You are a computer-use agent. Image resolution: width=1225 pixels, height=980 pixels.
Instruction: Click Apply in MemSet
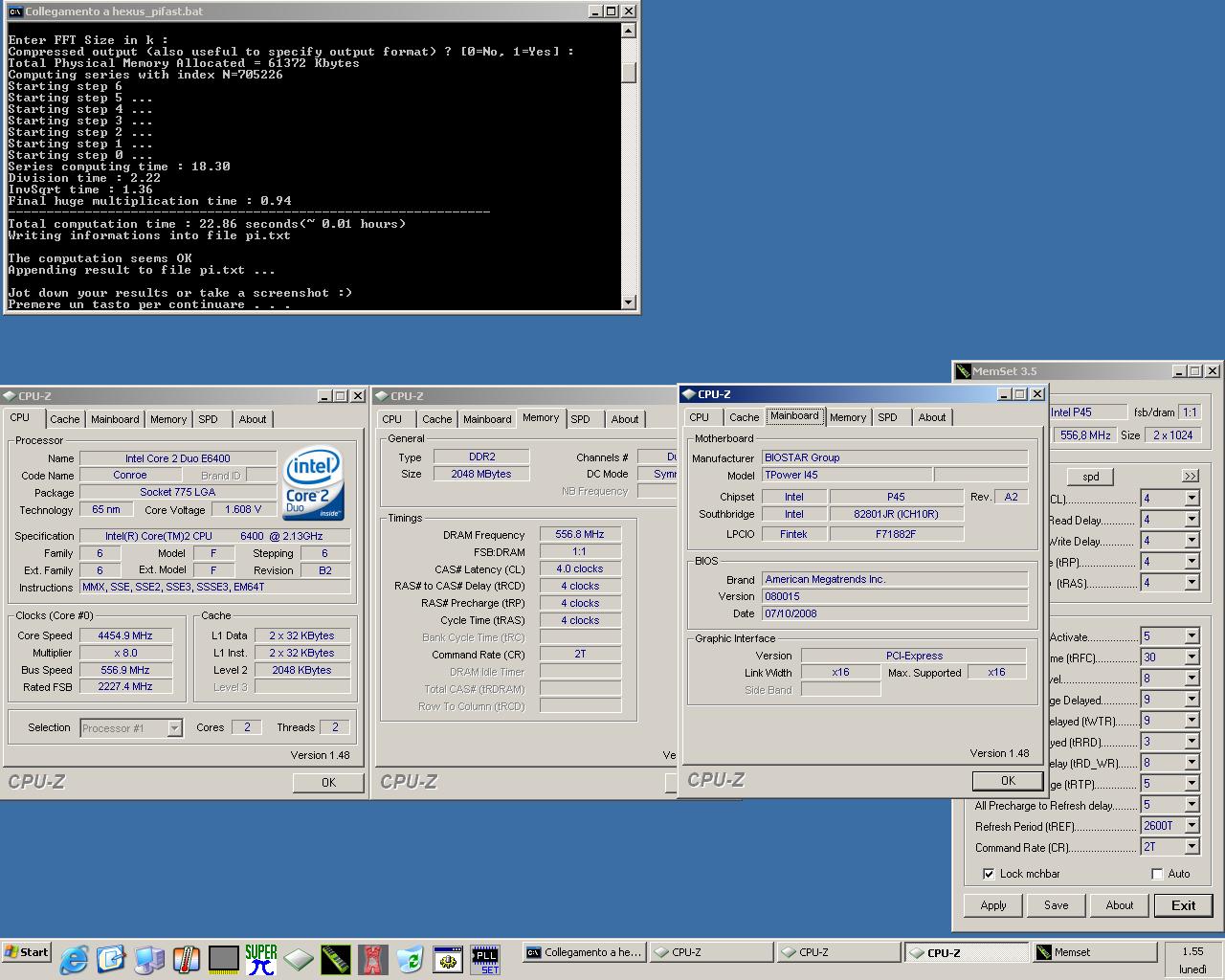pyautogui.click(x=993, y=905)
